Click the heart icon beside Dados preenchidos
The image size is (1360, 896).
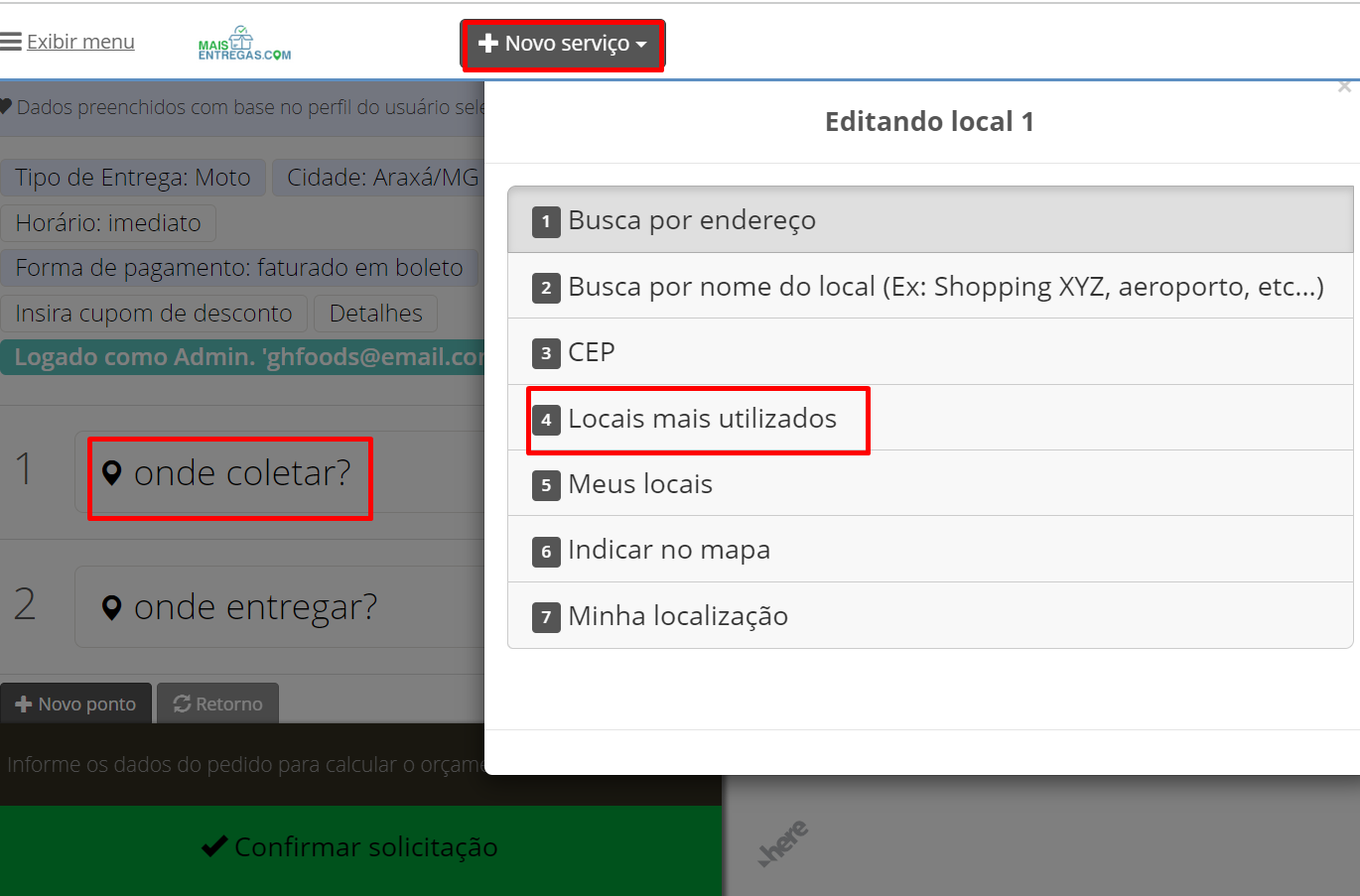5,106
